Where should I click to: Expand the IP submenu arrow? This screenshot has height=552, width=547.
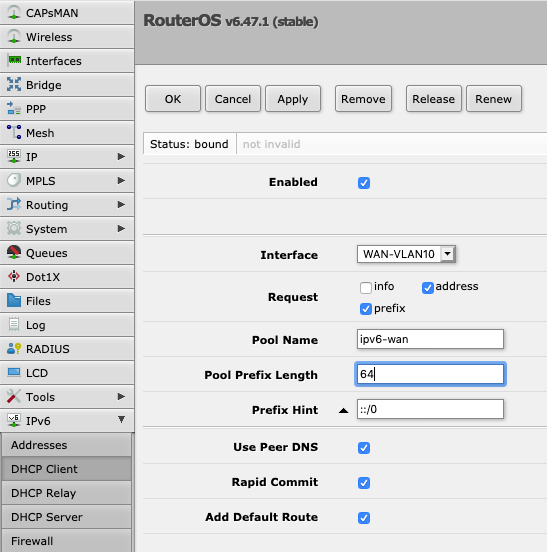coord(121,156)
